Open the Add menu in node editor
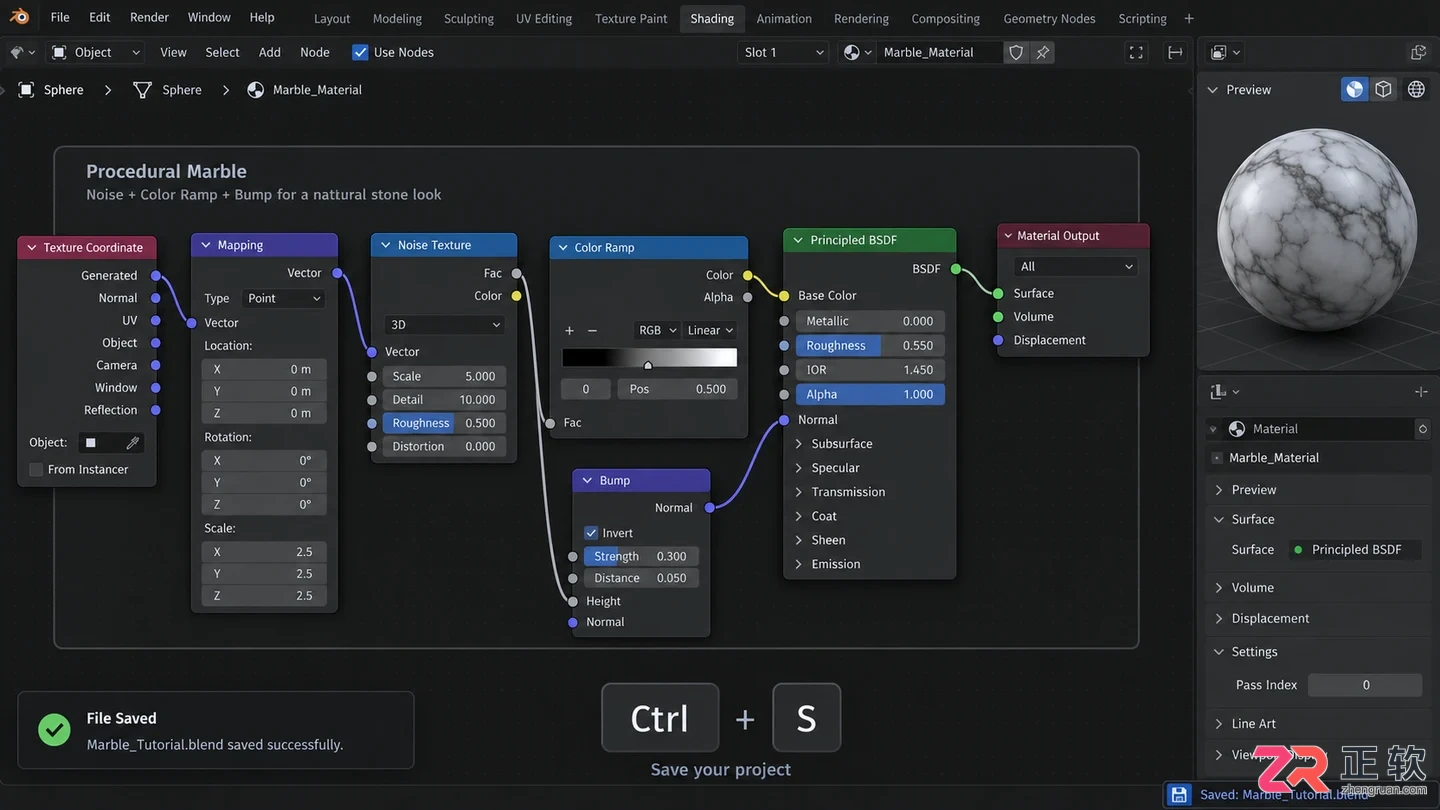This screenshot has width=1440, height=810. pyautogui.click(x=270, y=52)
